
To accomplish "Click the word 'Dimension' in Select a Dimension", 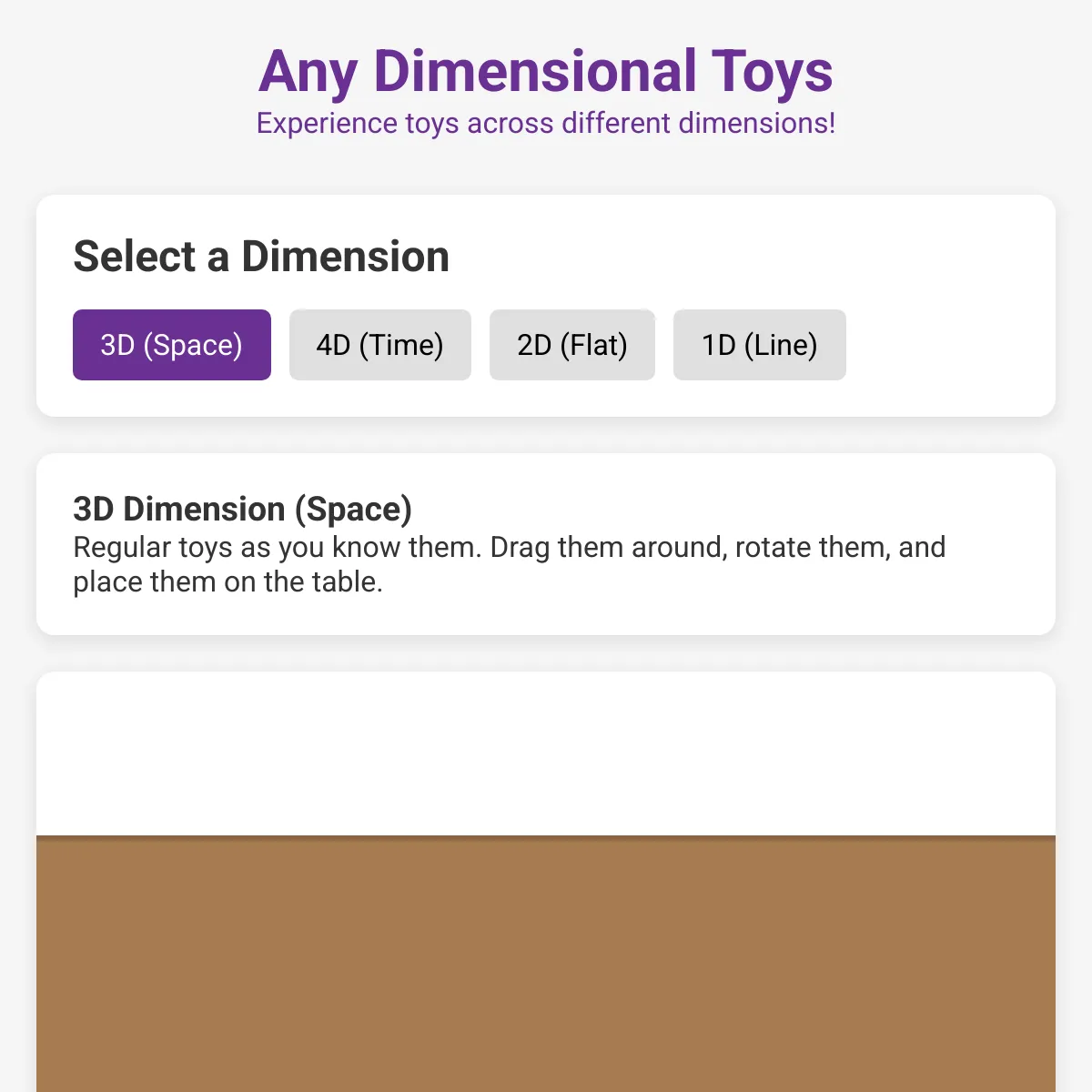I will [x=346, y=257].
